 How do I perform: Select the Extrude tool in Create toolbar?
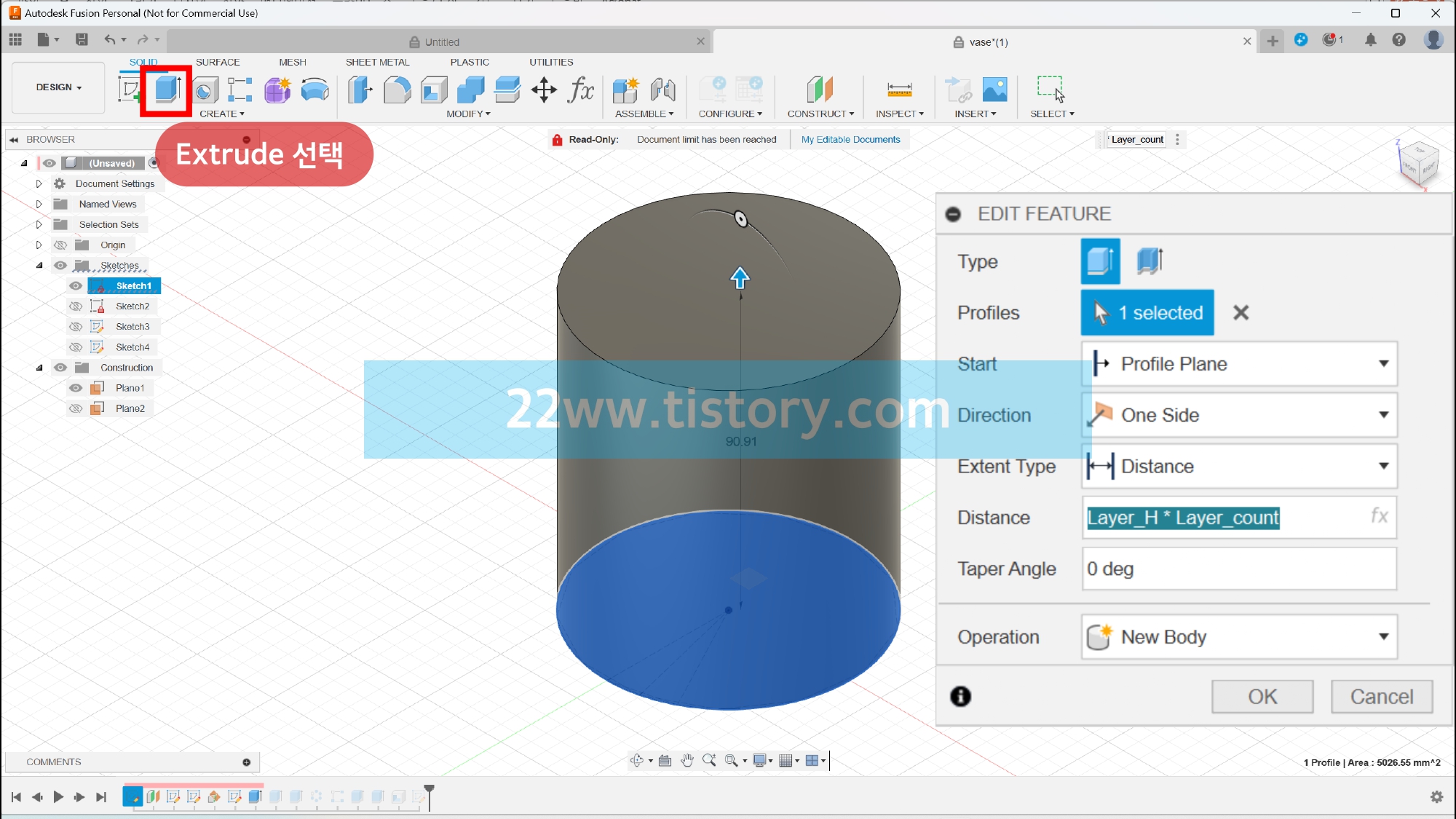(167, 90)
